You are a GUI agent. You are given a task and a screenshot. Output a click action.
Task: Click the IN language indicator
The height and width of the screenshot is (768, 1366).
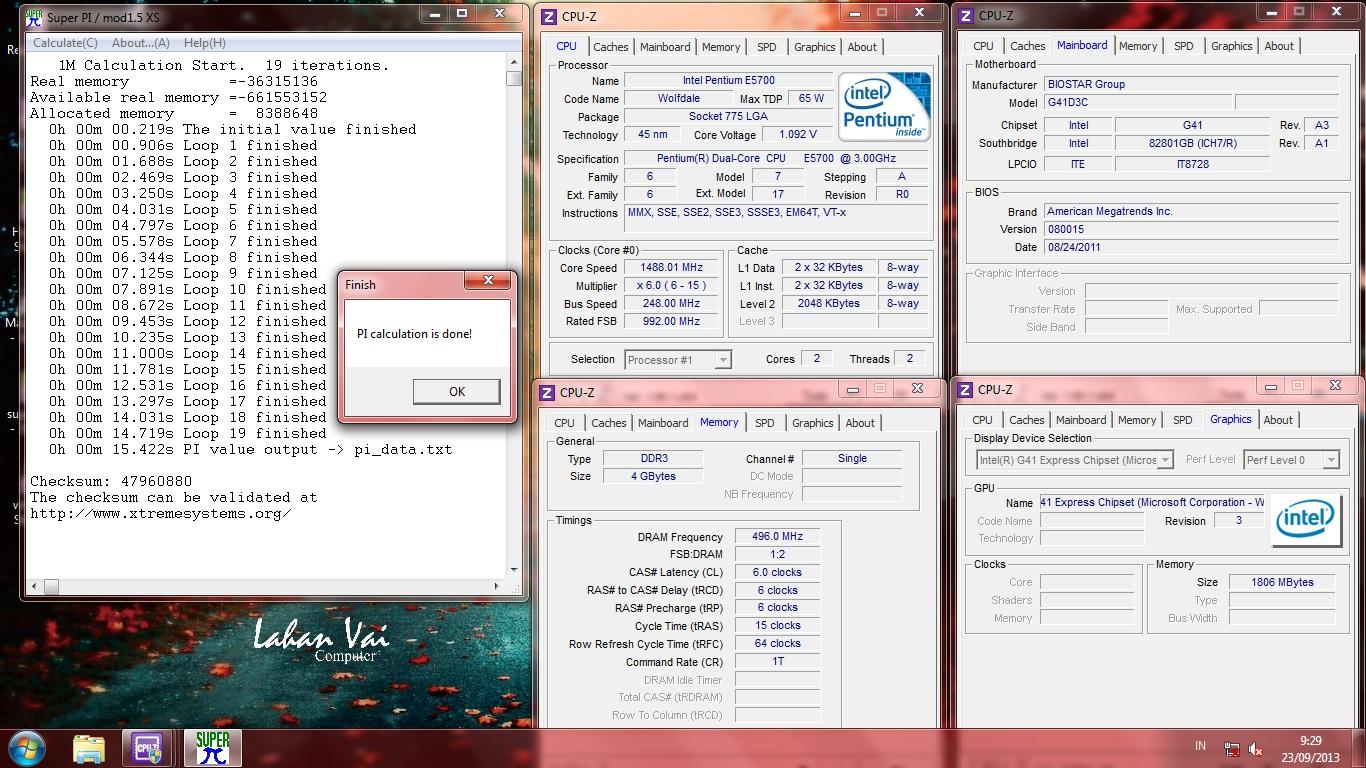(1200, 746)
